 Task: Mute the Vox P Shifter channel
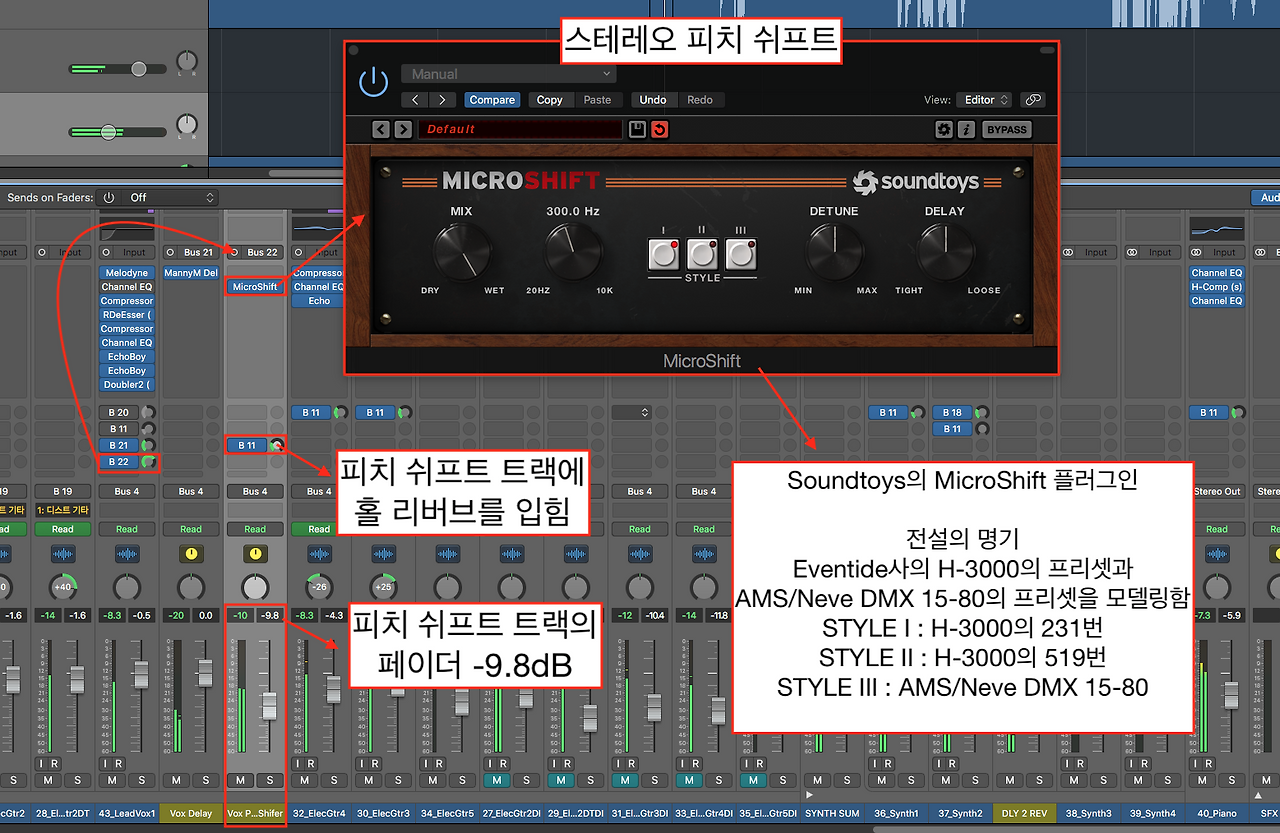pyautogui.click(x=240, y=780)
